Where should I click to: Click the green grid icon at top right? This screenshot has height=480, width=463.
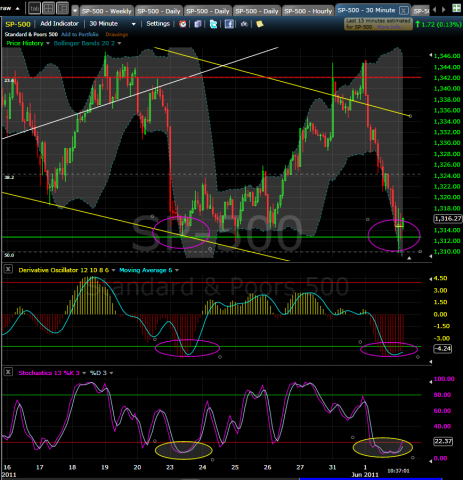(x=456, y=8)
